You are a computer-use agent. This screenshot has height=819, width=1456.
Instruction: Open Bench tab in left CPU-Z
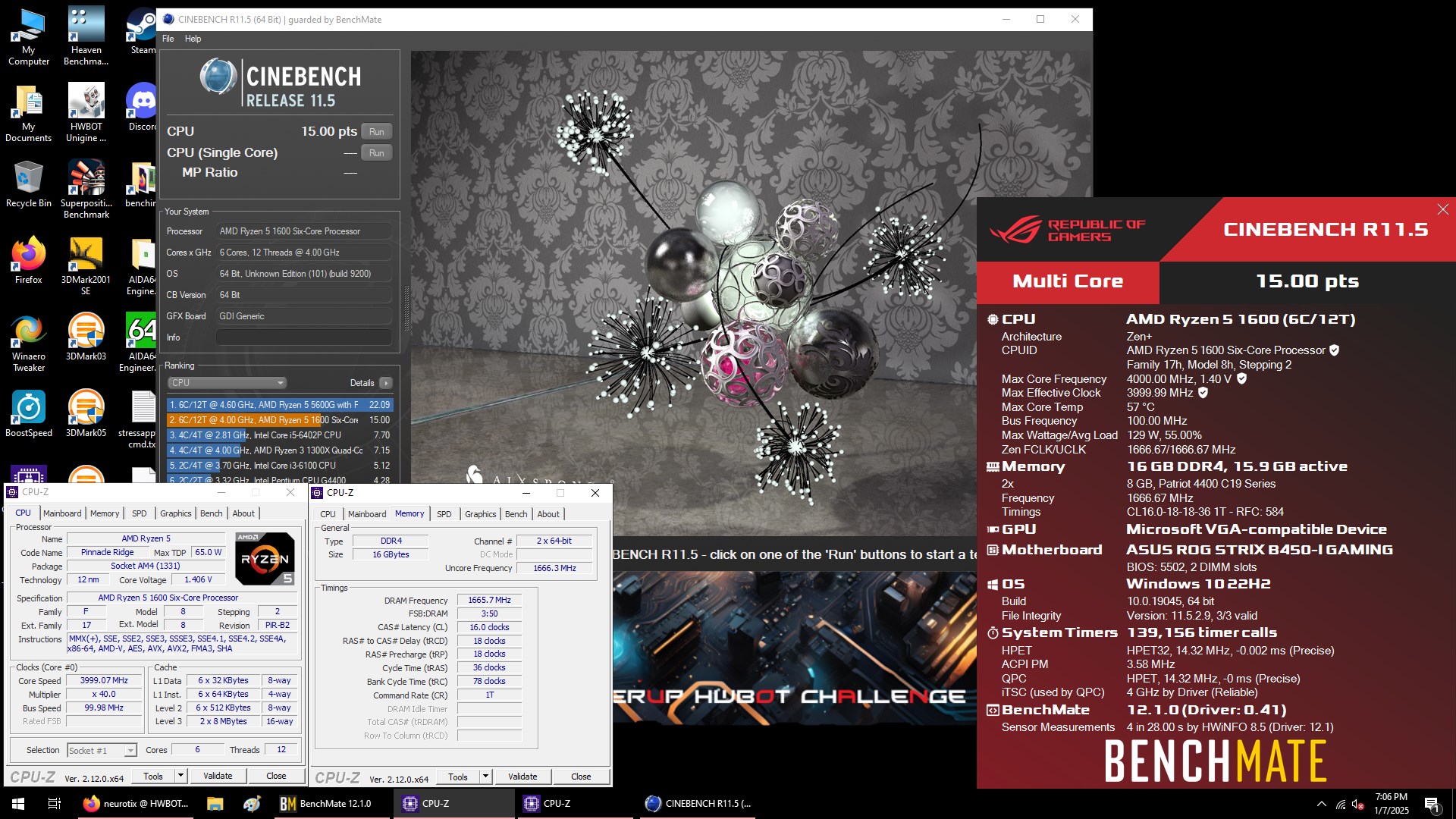pyautogui.click(x=212, y=513)
